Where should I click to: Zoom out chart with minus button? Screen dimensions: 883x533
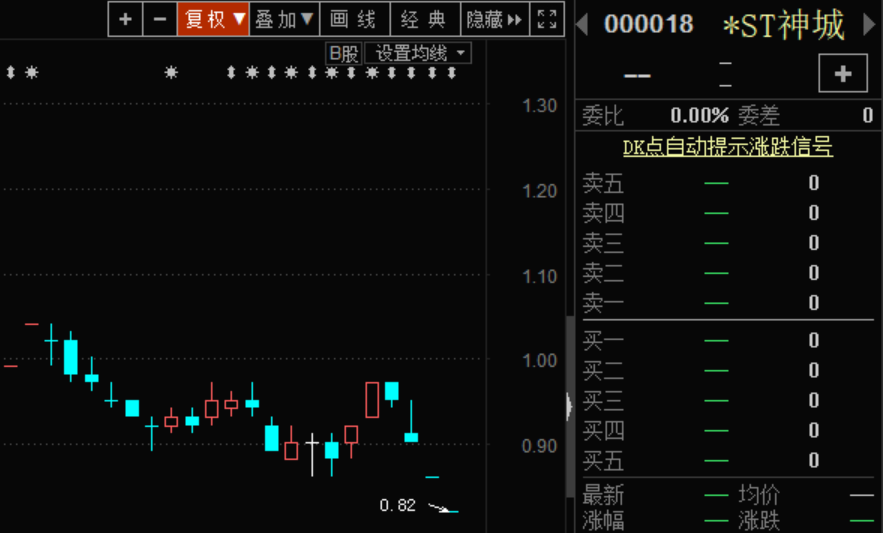[x=160, y=20]
